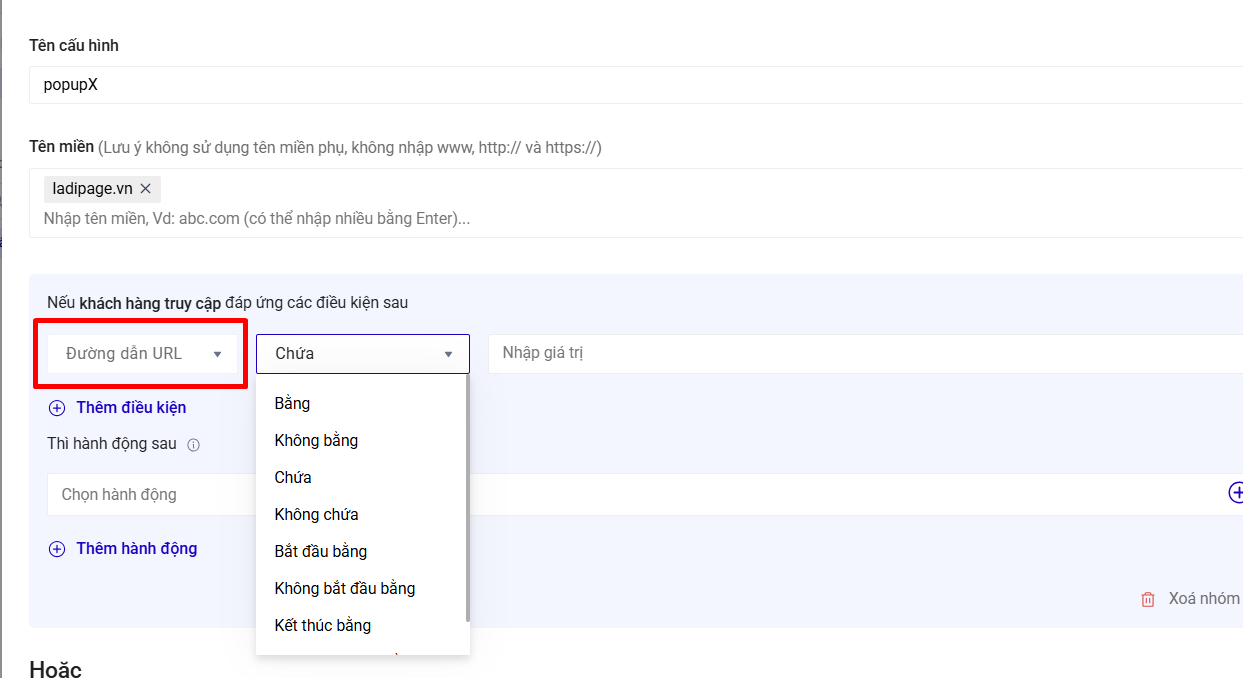Select Không bằng from the operator list
This screenshot has width=1243, height=678.
[362, 441]
